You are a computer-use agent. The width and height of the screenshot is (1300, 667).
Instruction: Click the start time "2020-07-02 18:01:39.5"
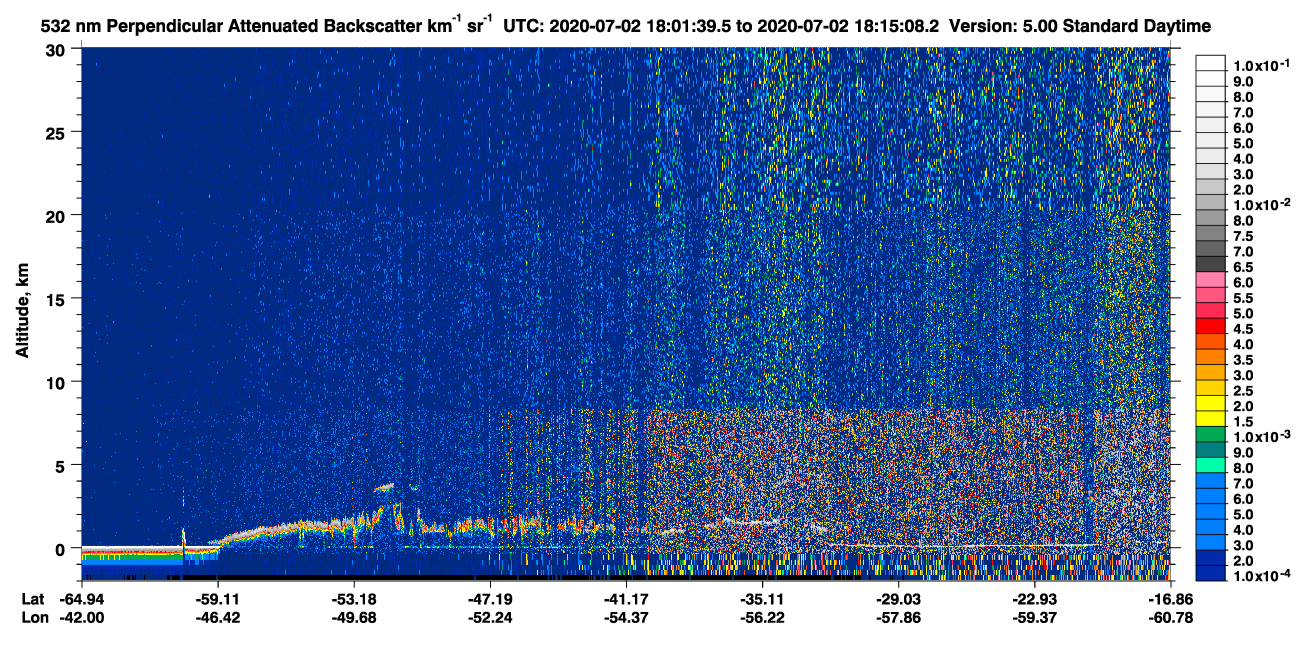click(x=640, y=25)
